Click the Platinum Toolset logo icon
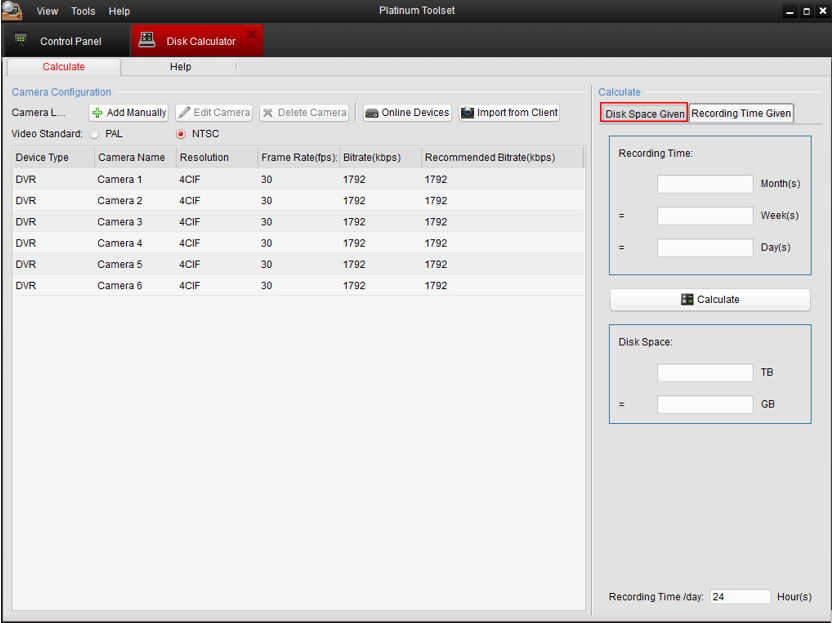The height and width of the screenshot is (623, 834). 11,11
